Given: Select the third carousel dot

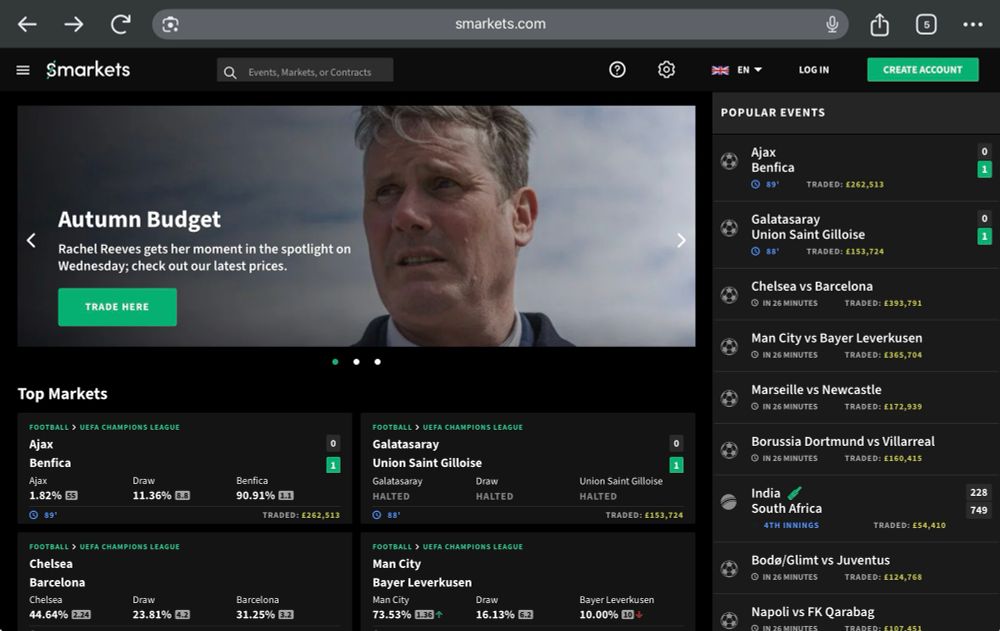Looking at the screenshot, I should pos(378,362).
